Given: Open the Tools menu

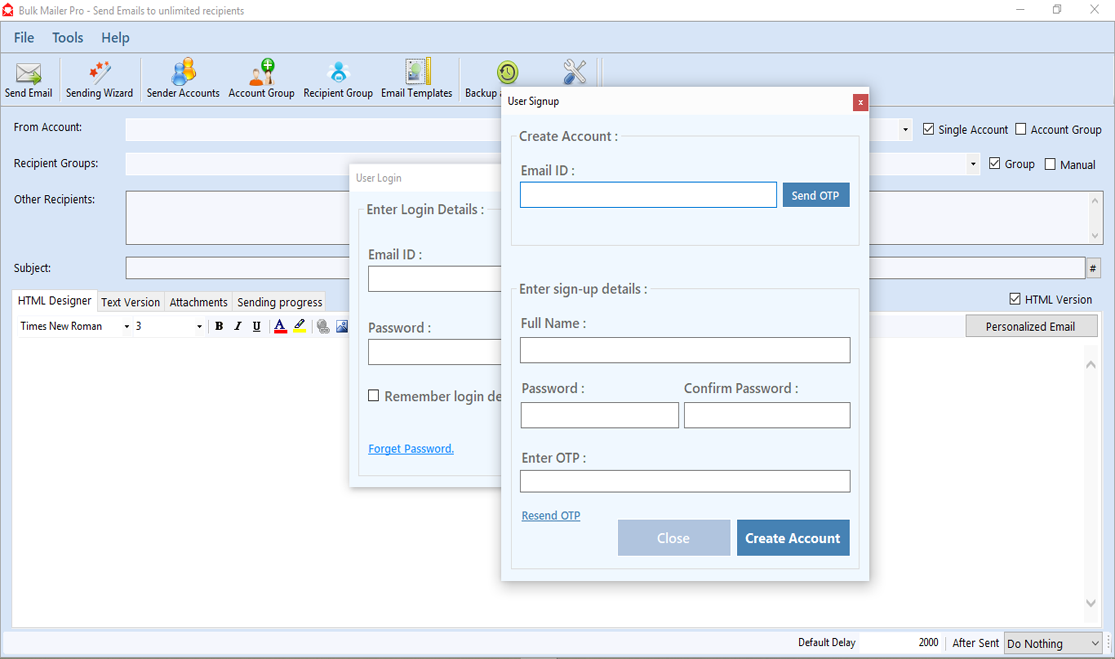Looking at the screenshot, I should tap(68, 38).
